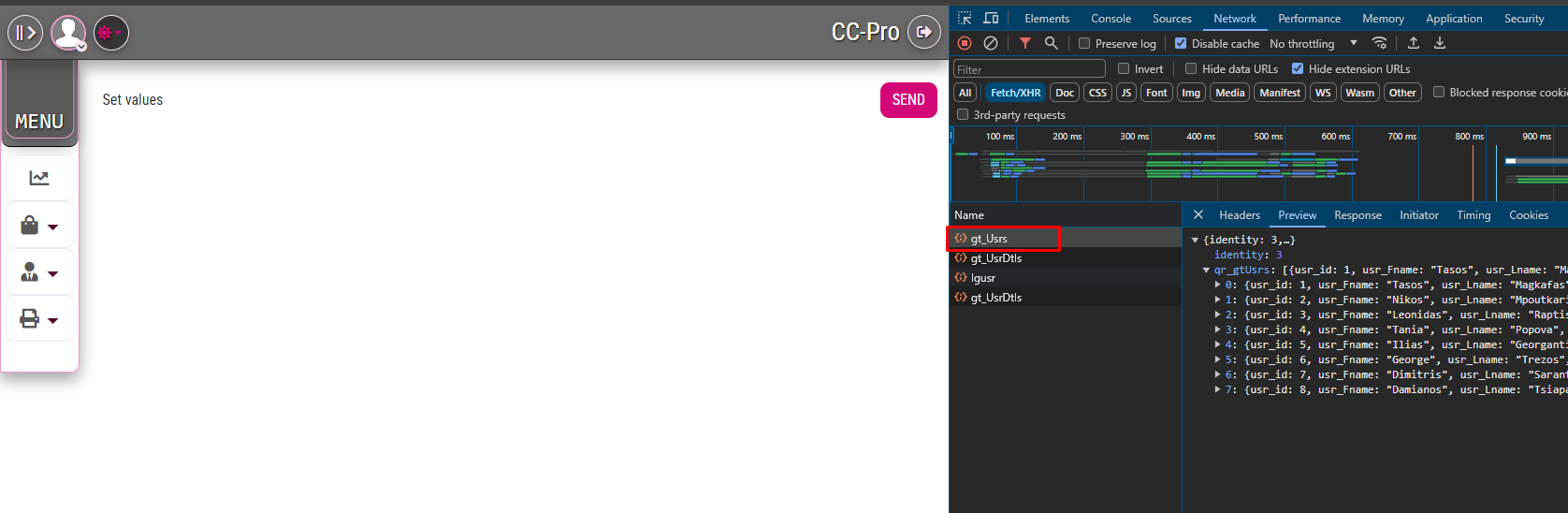Toggle the device toolbar icon
1568x513 pixels.
tap(992, 18)
